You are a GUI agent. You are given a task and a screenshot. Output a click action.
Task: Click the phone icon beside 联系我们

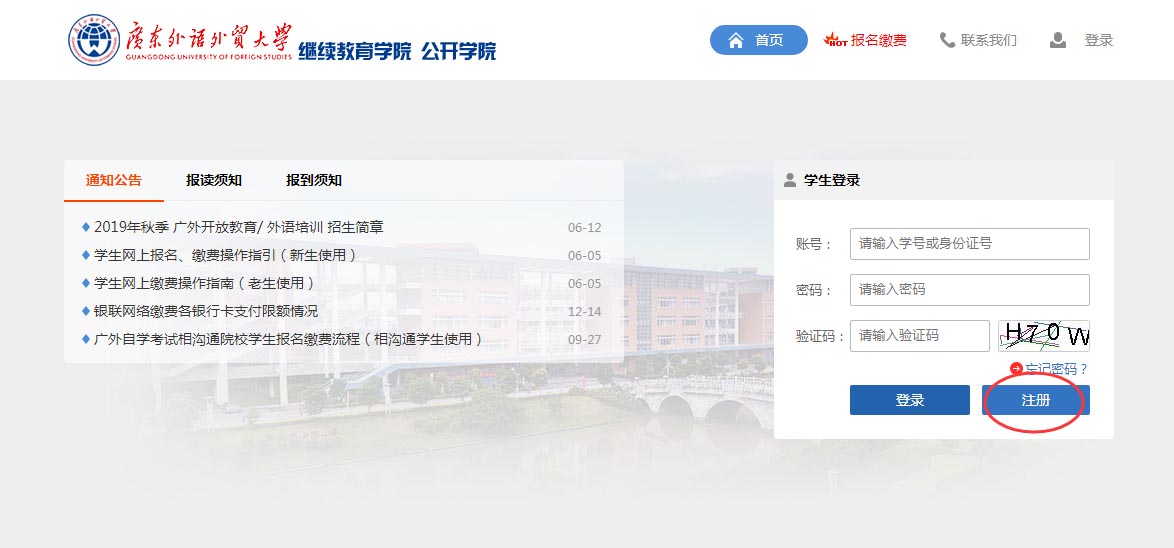(x=947, y=41)
